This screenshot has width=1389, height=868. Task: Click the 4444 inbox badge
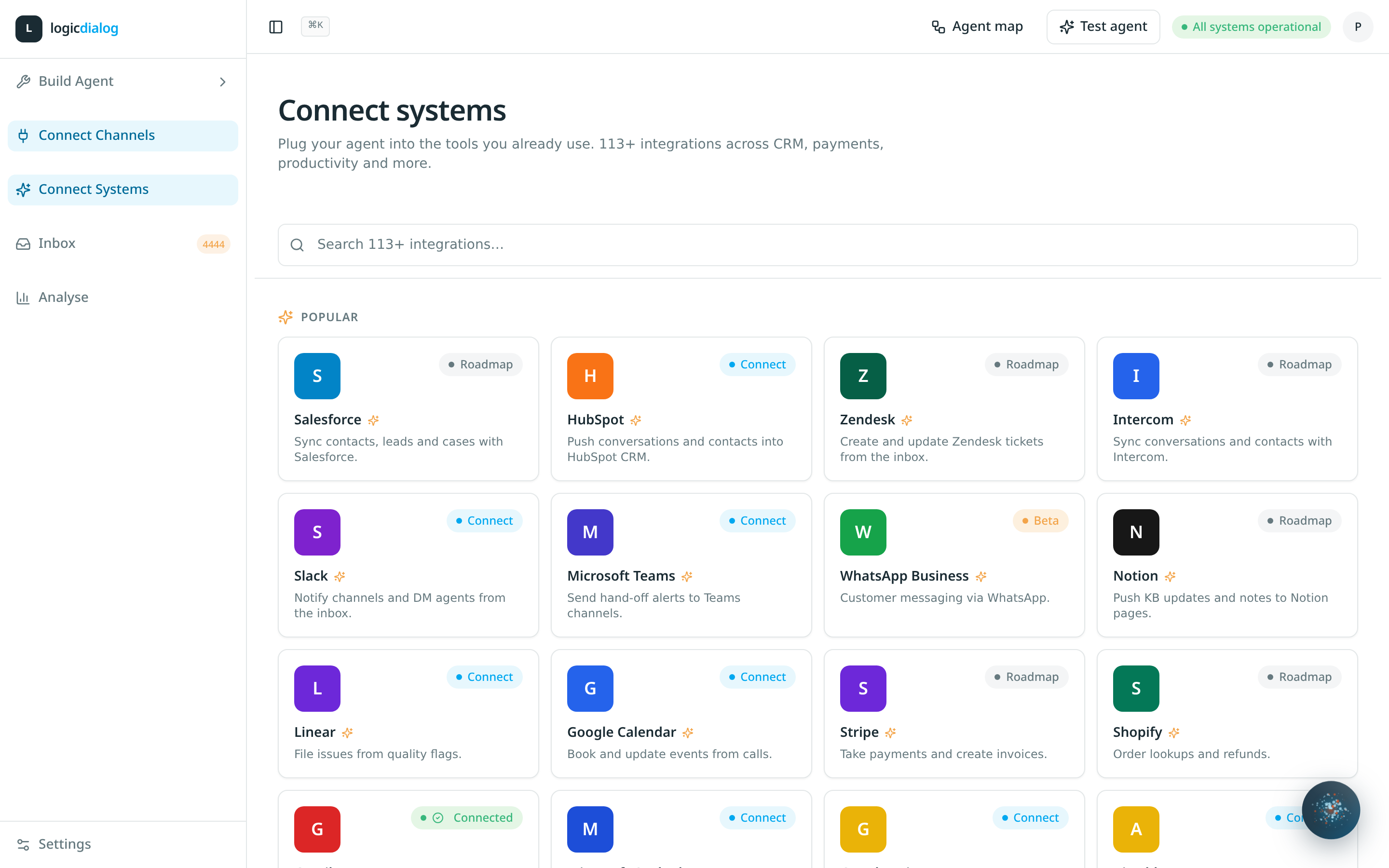(x=213, y=244)
